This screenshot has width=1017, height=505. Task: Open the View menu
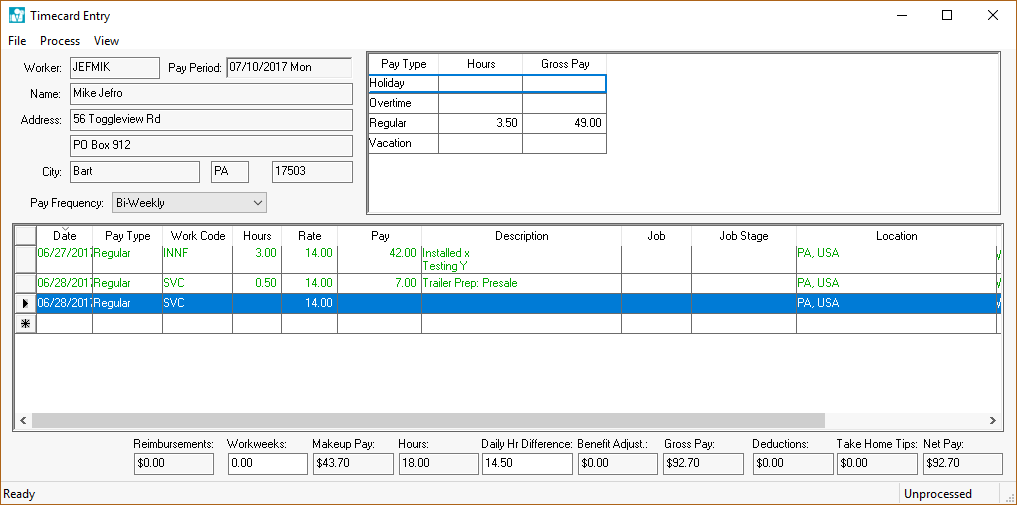click(x=106, y=41)
